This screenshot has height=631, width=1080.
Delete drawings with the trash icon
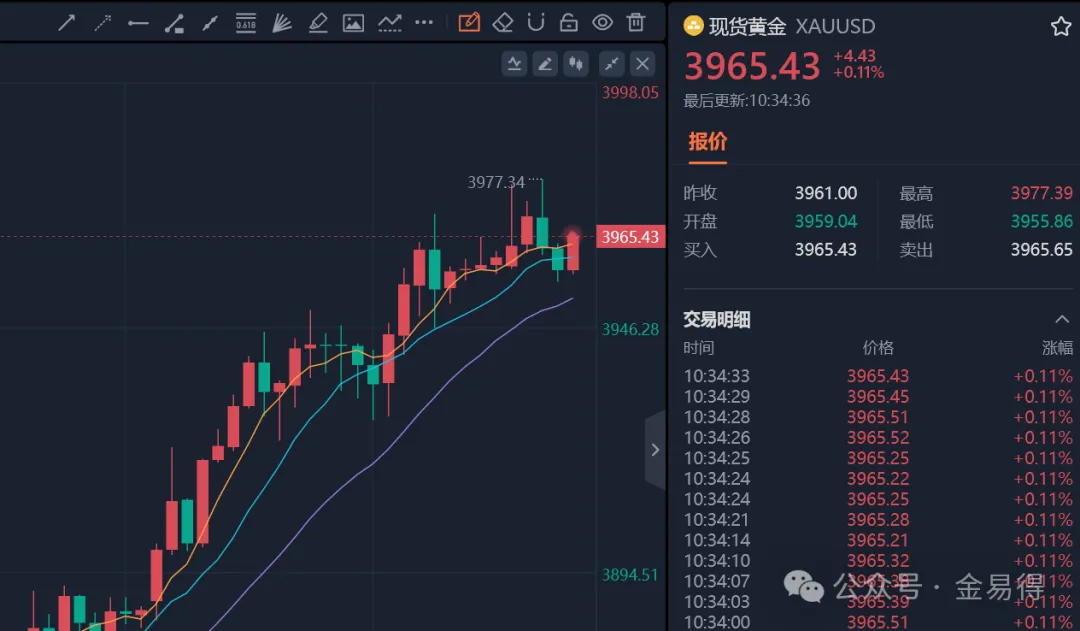636,22
